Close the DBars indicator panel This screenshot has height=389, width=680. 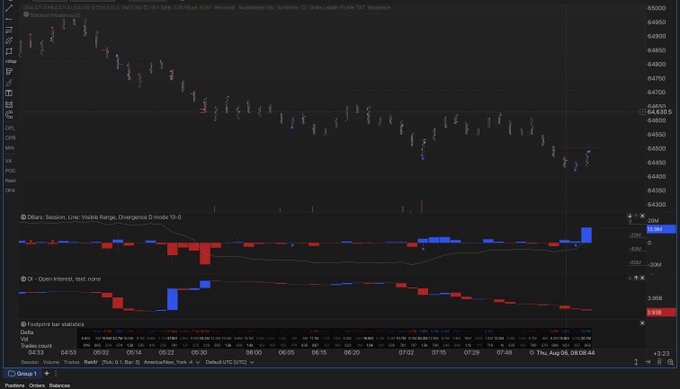[642, 216]
